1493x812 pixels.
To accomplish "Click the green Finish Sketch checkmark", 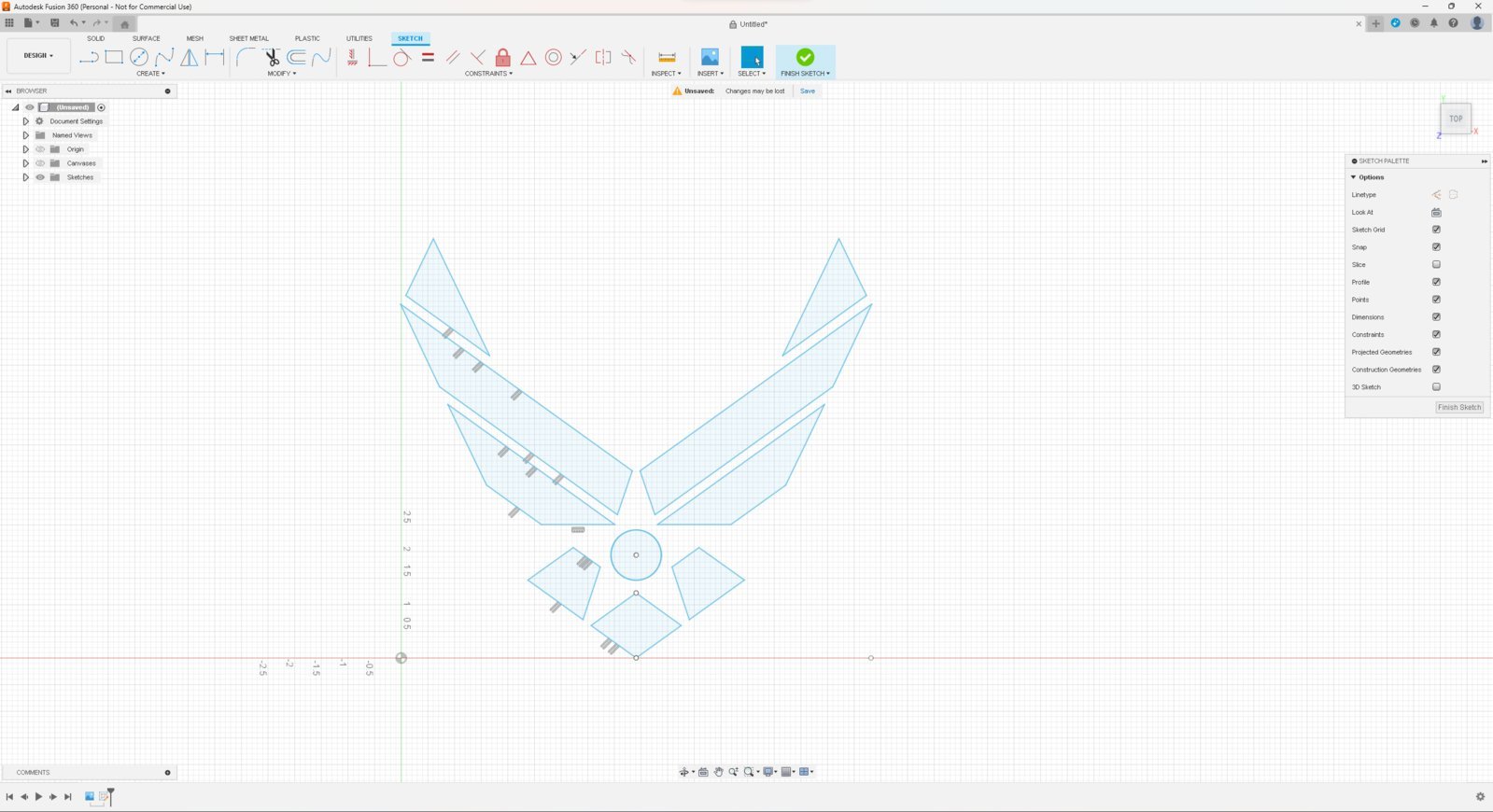I will pyautogui.click(x=805, y=57).
